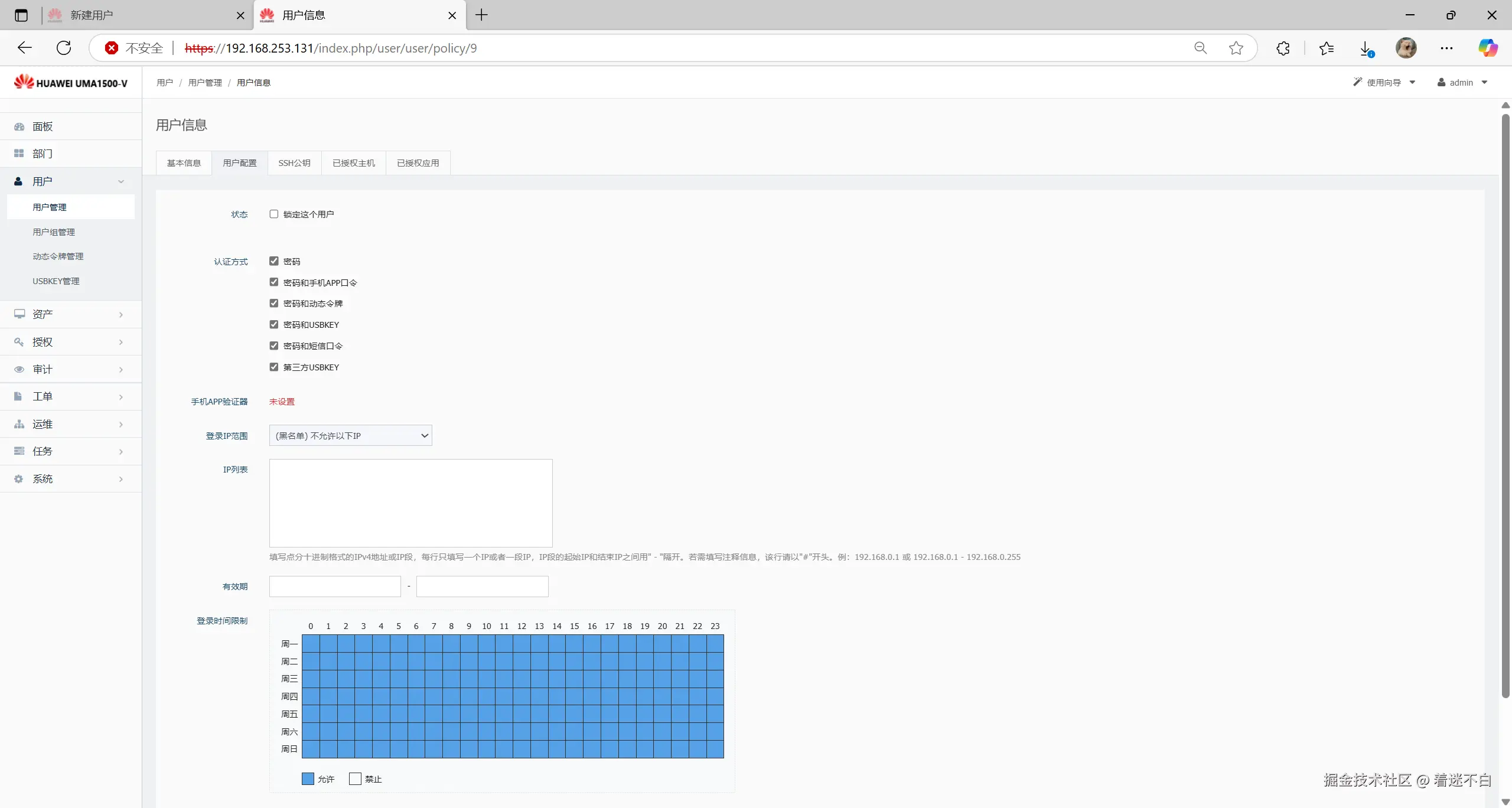Viewport: 1512px width, 808px height.
Task: Click the 面板 dashboard icon in sidebar
Action: 19,126
